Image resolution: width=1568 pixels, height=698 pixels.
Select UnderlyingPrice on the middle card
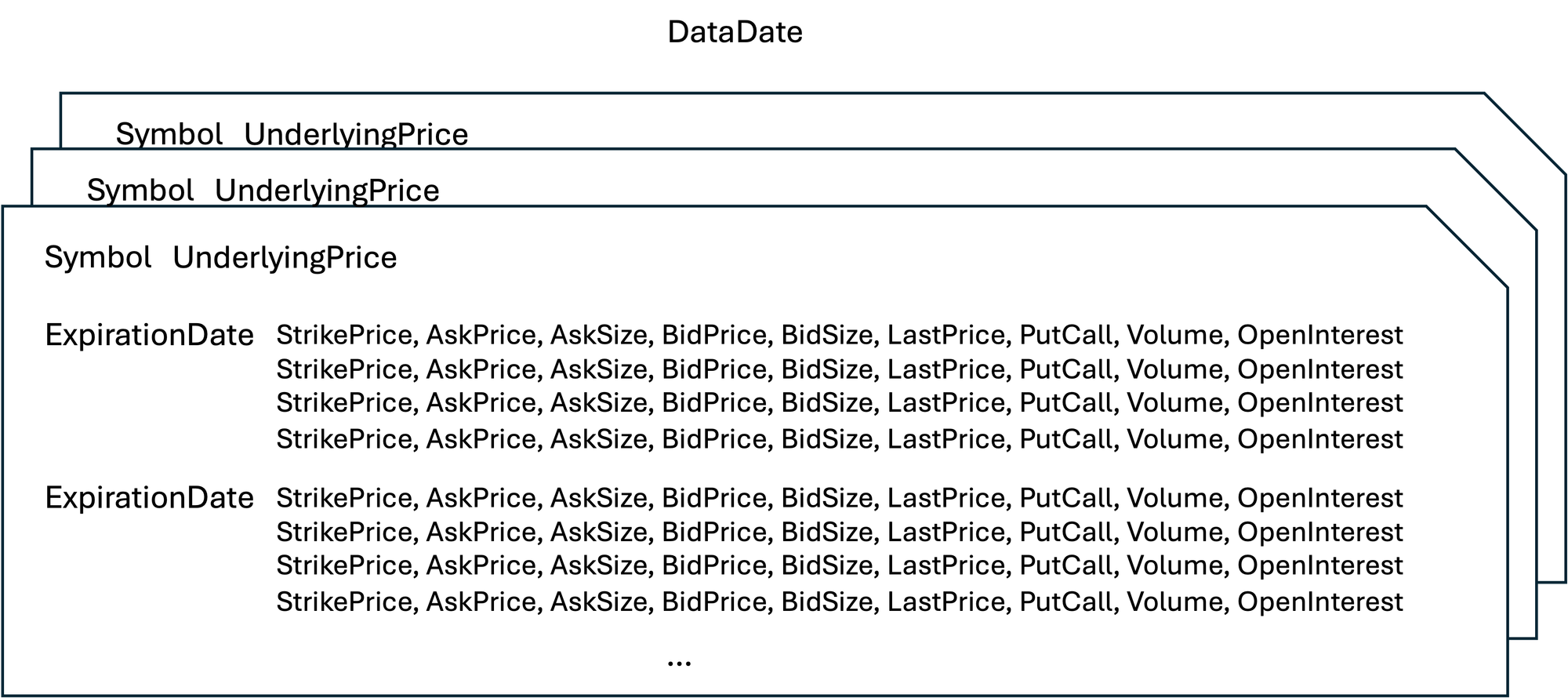click(x=327, y=191)
